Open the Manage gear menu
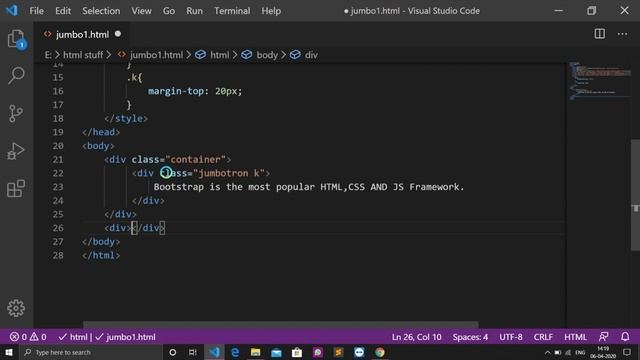This screenshot has width=640, height=360. pos(16,308)
